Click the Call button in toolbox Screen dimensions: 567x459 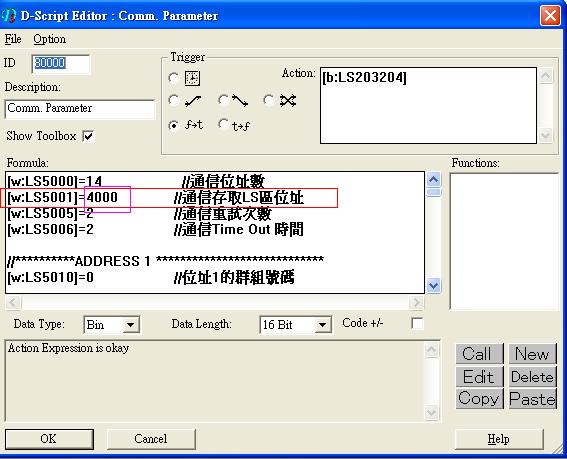tap(479, 353)
